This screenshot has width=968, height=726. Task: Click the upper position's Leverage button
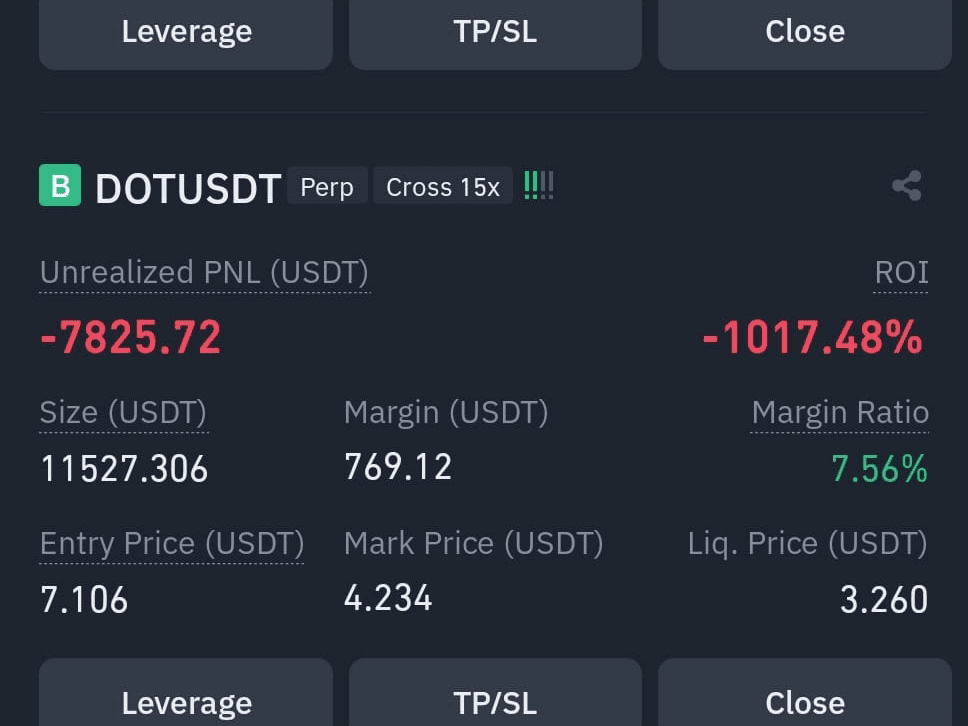(186, 34)
